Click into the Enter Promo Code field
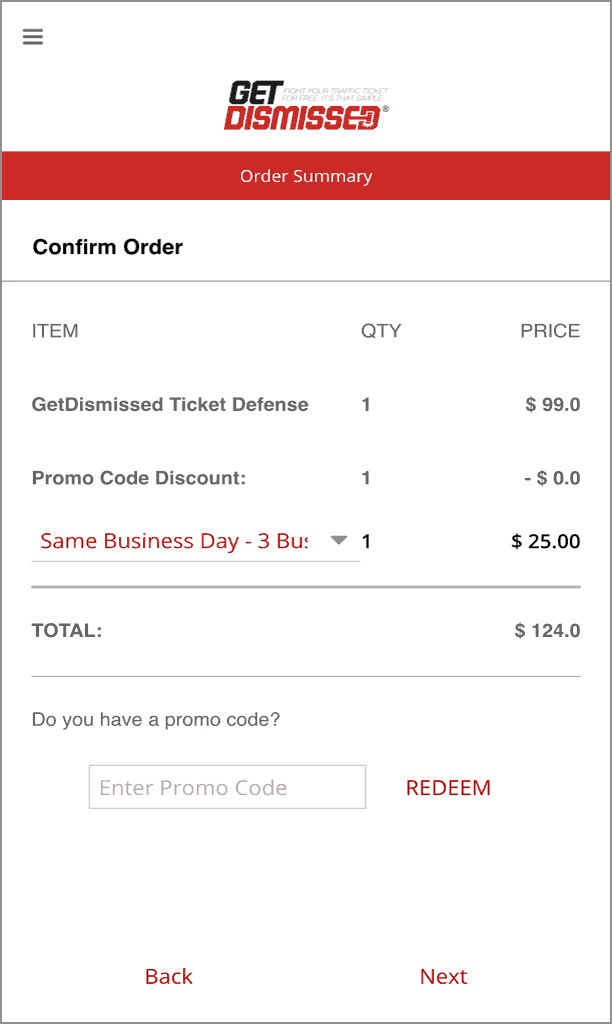Viewport: 612px width, 1024px height. (227, 787)
